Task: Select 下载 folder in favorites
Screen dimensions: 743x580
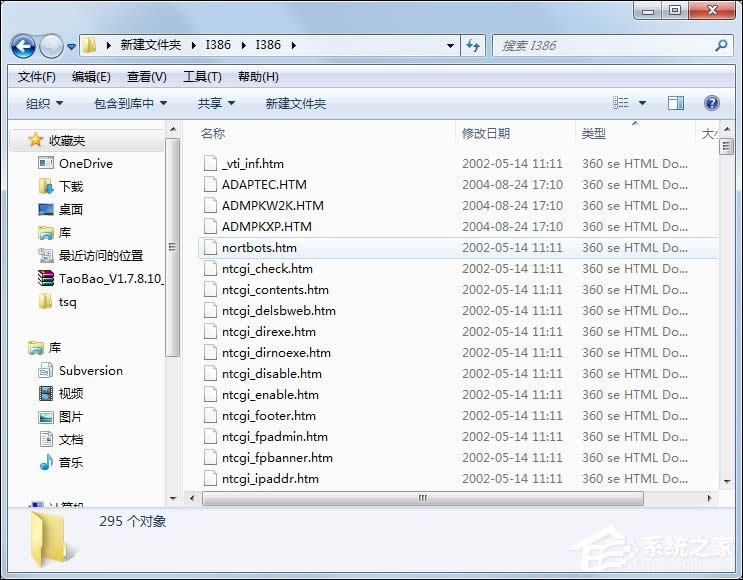Action: [61, 186]
